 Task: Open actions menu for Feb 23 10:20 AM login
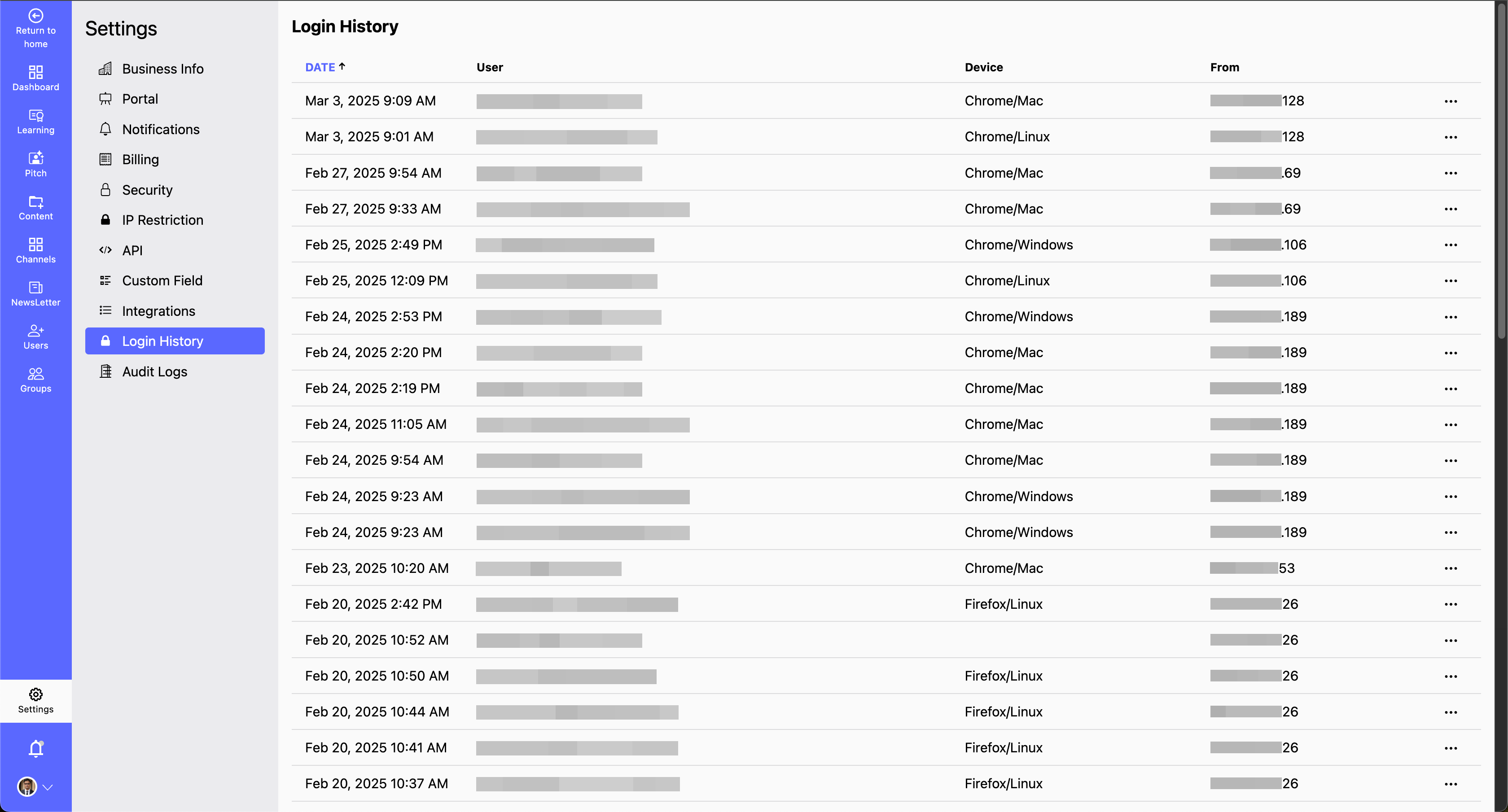1451,568
